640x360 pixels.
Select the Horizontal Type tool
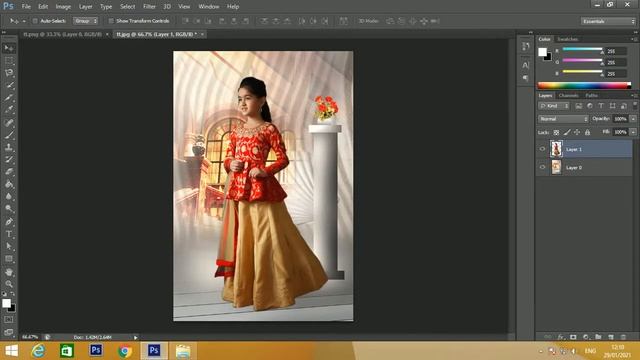pos(9,234)
